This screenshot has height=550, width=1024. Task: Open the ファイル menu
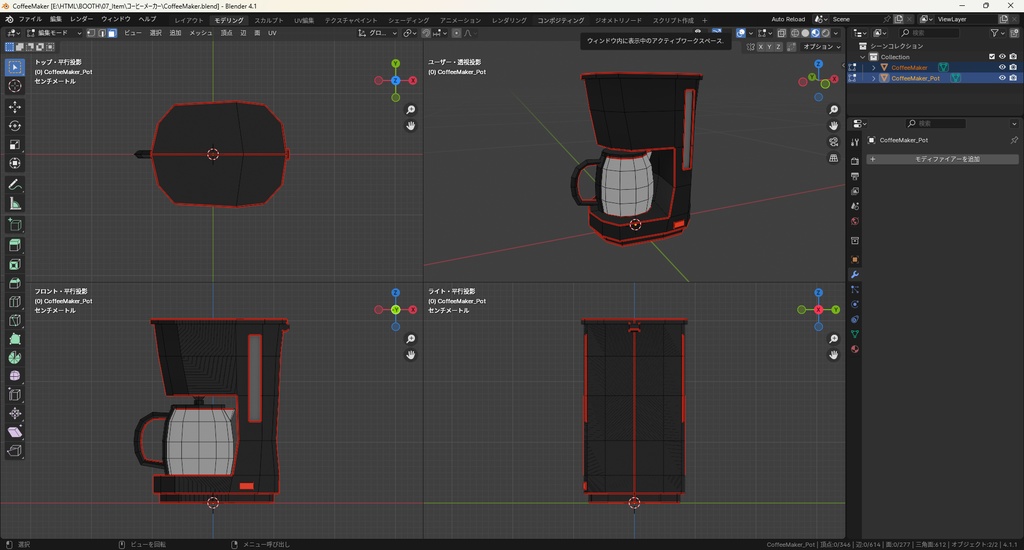coord(30,19)
